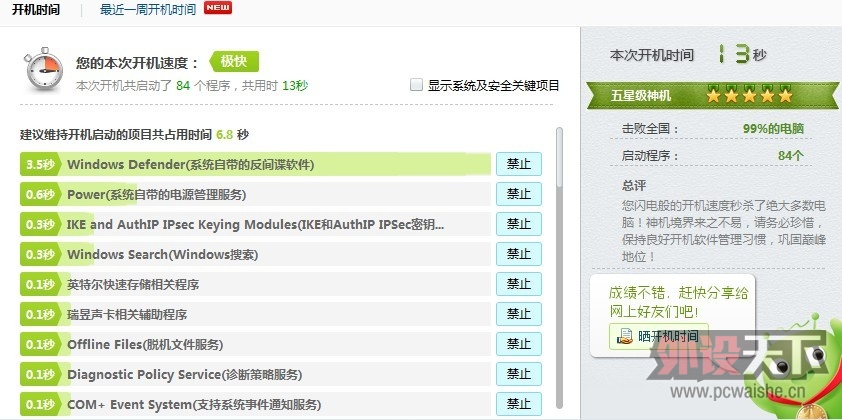Click the 建议维持开机启动的项目 heading
The image size is (842, 420).
coord(134,134)
